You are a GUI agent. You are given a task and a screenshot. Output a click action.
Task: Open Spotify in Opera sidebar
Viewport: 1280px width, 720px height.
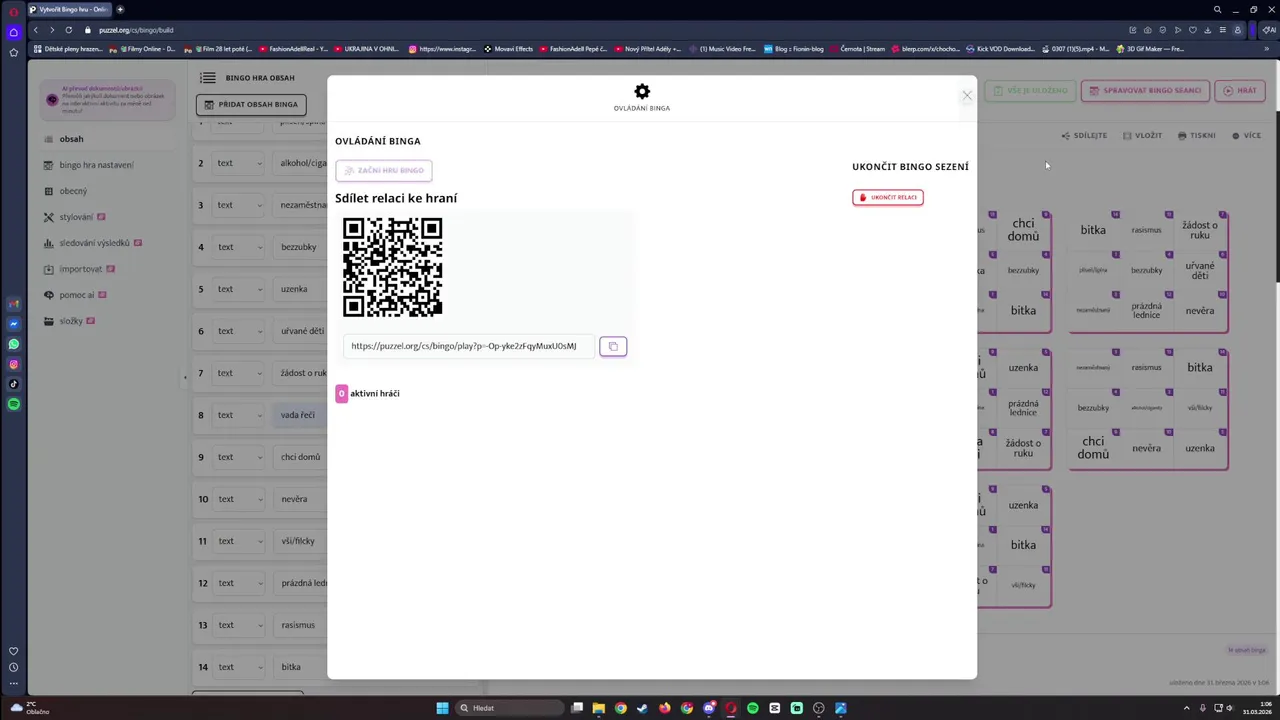click(13, 404)
